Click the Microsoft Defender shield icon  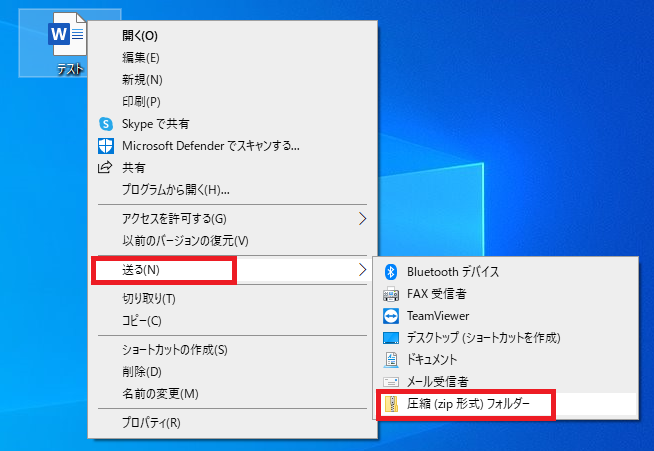coord(106,146)
